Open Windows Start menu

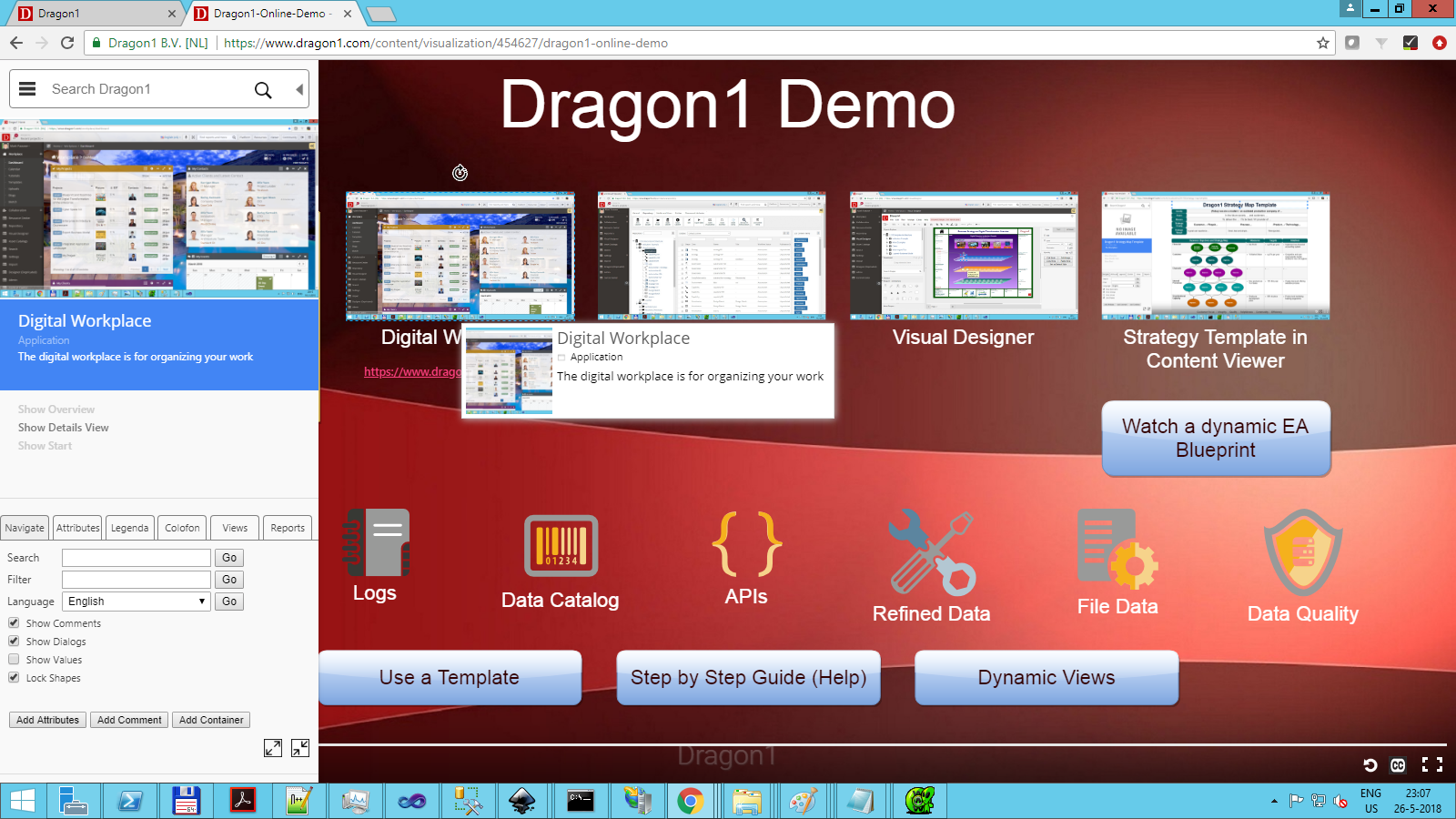[x=22, y=801]
